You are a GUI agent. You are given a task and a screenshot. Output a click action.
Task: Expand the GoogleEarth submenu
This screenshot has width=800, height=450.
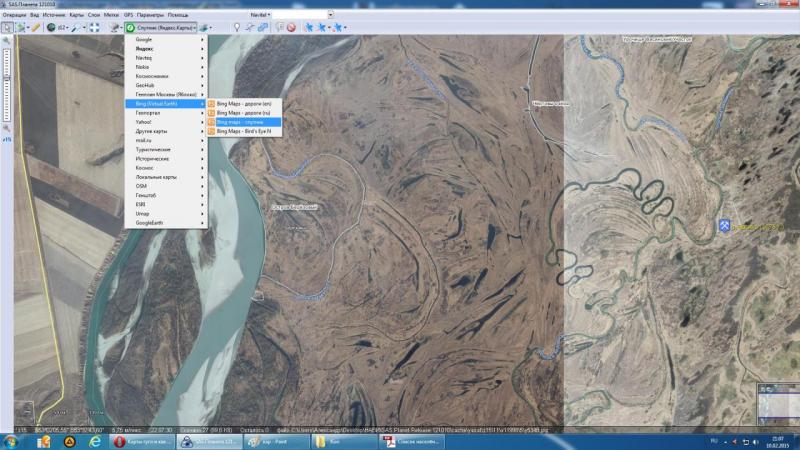point(166,223)
